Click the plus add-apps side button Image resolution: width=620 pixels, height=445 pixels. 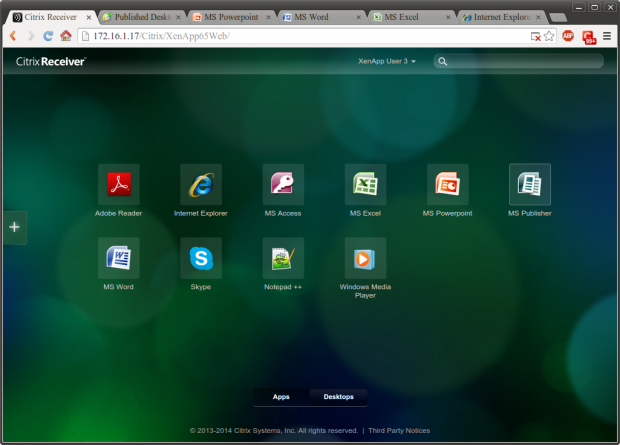tap(15, 227)
